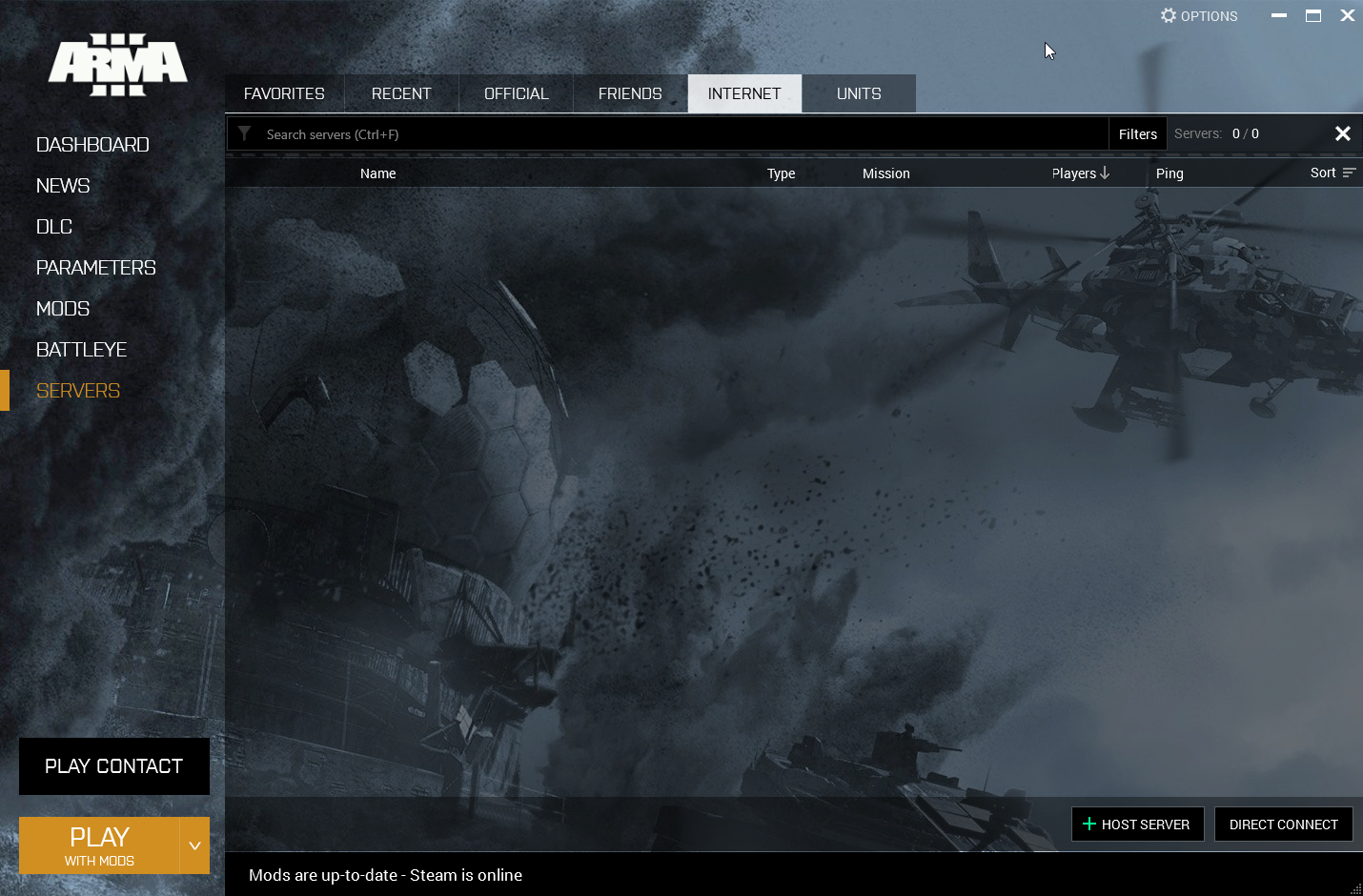Viewport: 1363px width, 896px height.
Task: Click the Direct Connect button
Action: (x=1284, y=825)
